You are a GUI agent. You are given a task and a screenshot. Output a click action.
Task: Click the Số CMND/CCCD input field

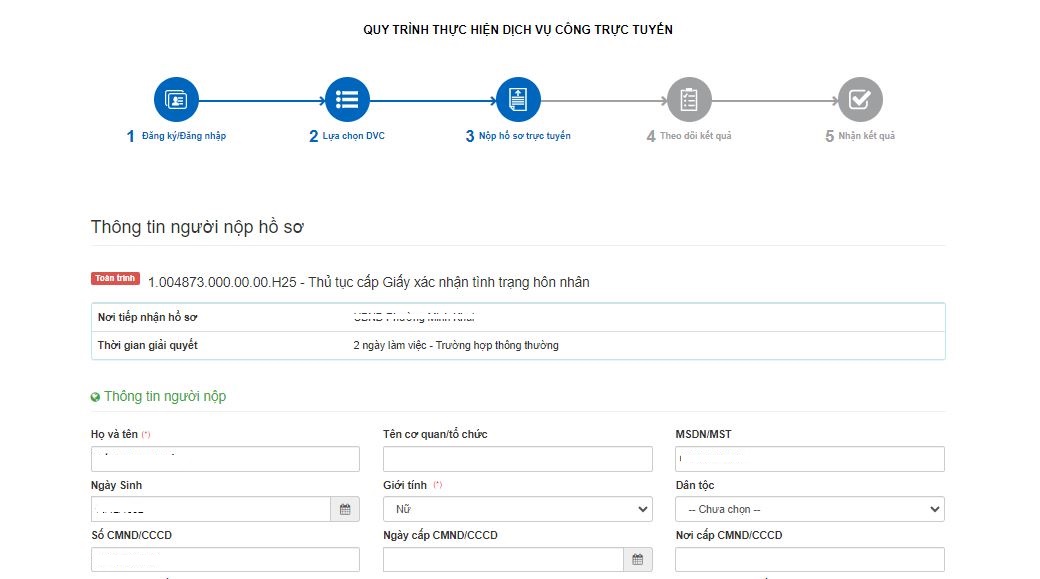pos(225,559)
